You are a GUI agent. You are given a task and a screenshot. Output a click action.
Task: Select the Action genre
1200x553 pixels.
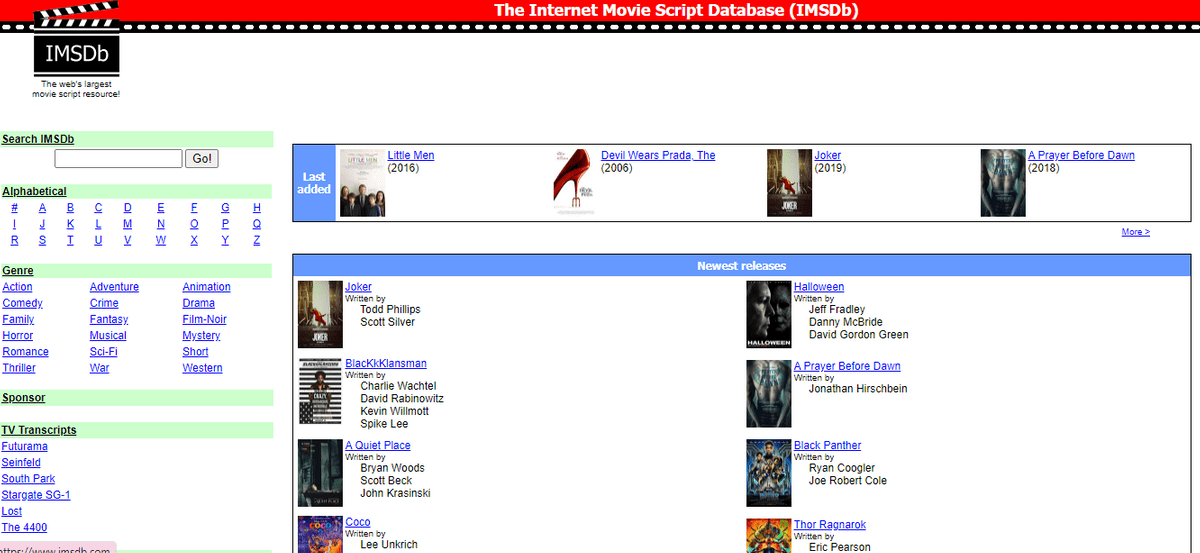click(17, 287)
